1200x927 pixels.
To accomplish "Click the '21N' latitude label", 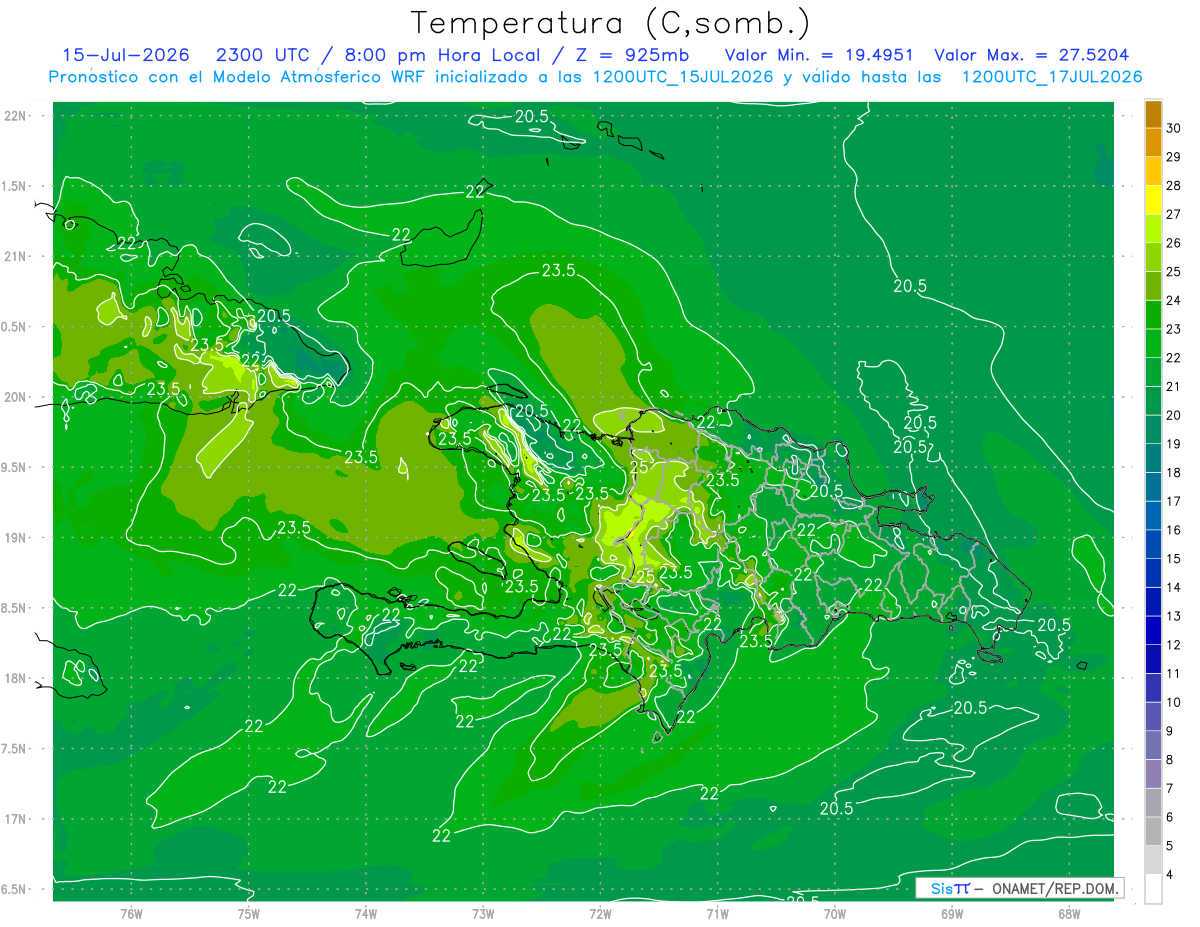I will click(14, 256).
